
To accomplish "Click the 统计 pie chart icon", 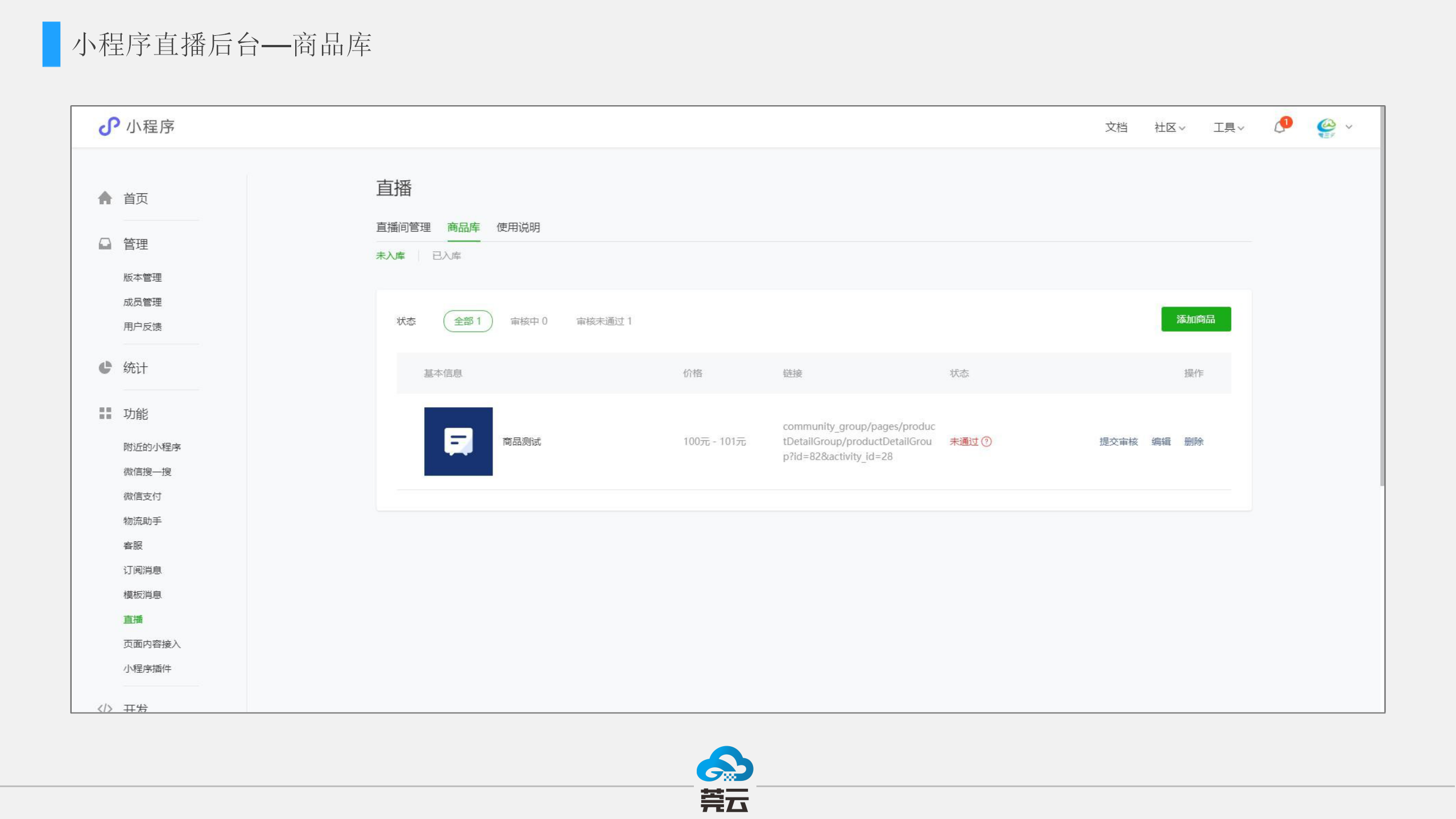I will pos(105,368).
